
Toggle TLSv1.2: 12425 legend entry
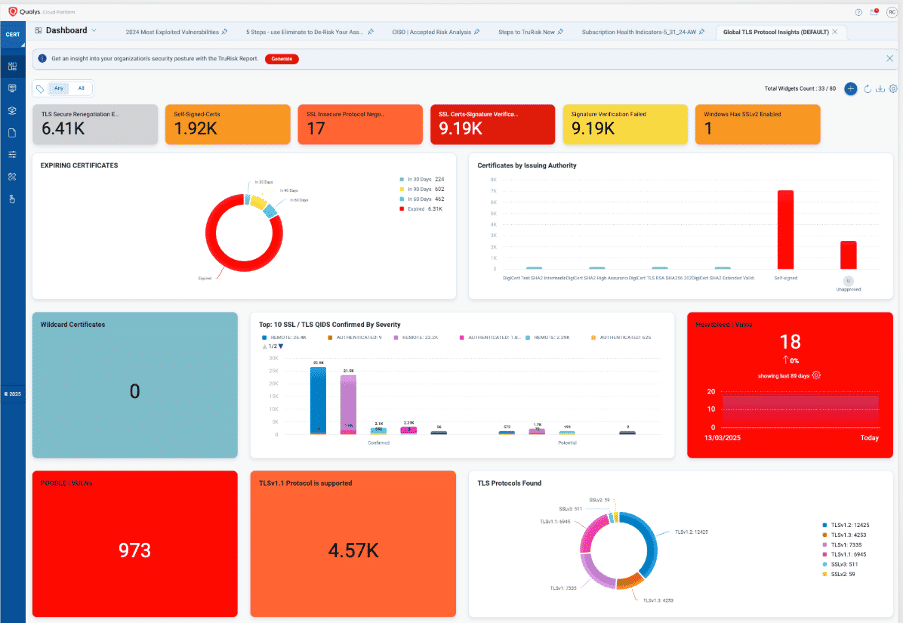click(846, 525)
